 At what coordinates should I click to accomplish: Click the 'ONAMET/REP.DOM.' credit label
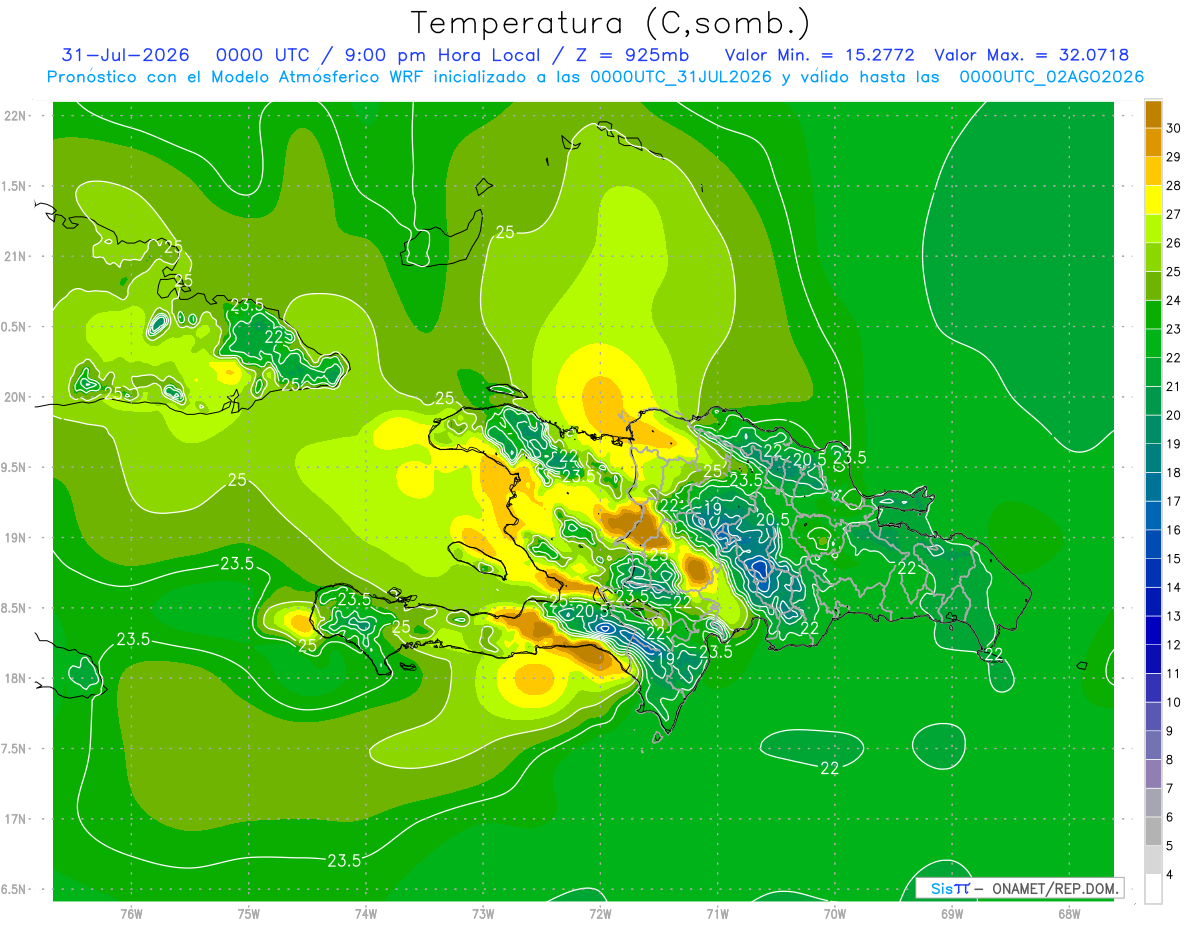[1054, 888]
